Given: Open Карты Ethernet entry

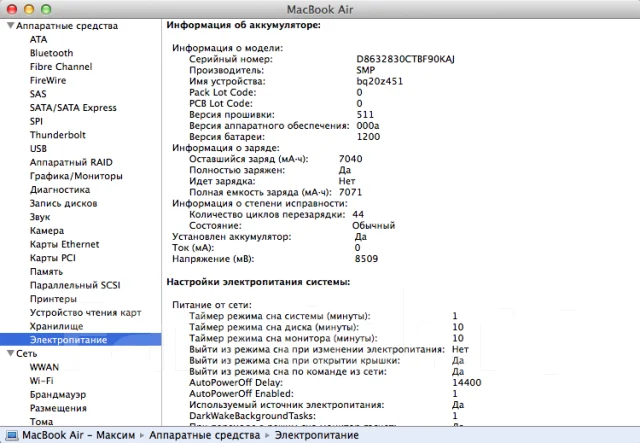Looking at the screenshot, I should pos(64,244).
